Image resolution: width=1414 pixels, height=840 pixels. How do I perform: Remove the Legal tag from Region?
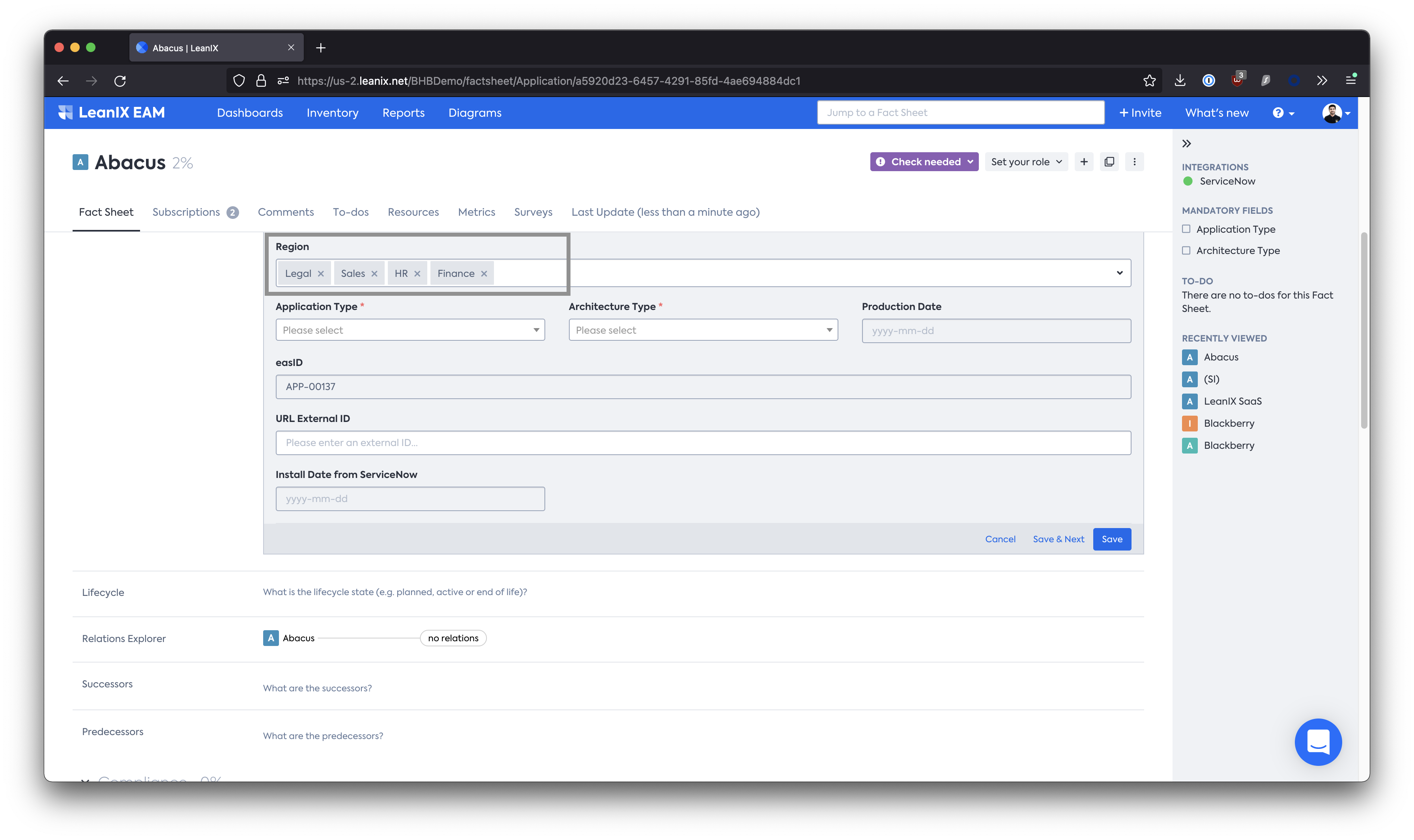(x=320, y=274)
